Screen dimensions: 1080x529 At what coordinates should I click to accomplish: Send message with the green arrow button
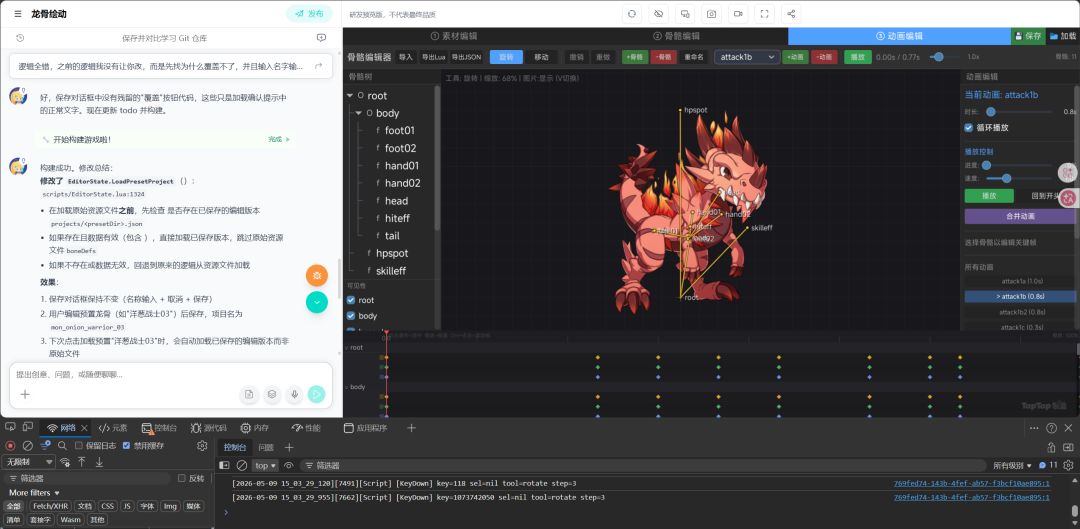coord(316,395)
